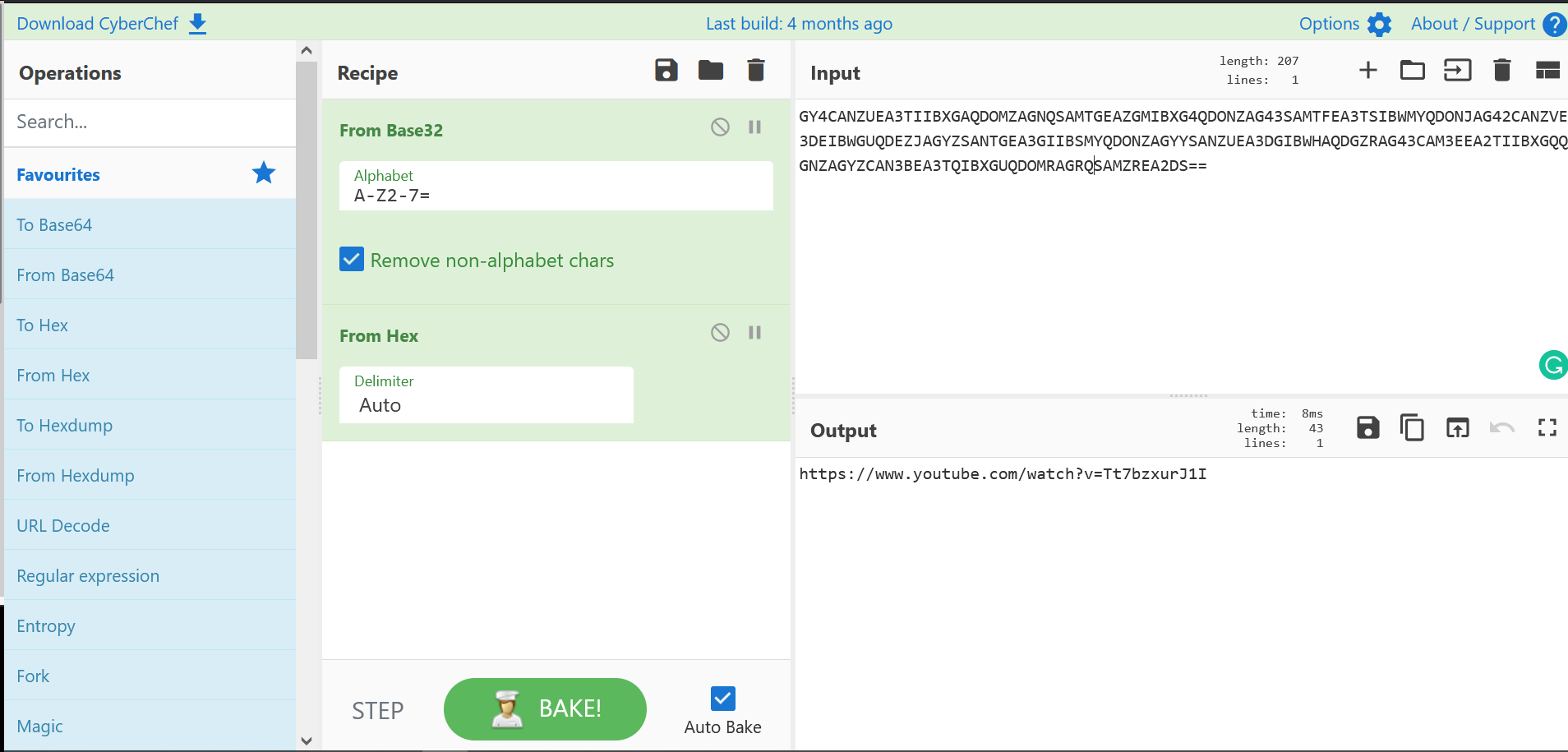The image size is (1568, 752).
Task: Click the STEP button
Action: [x=378, y=710]
